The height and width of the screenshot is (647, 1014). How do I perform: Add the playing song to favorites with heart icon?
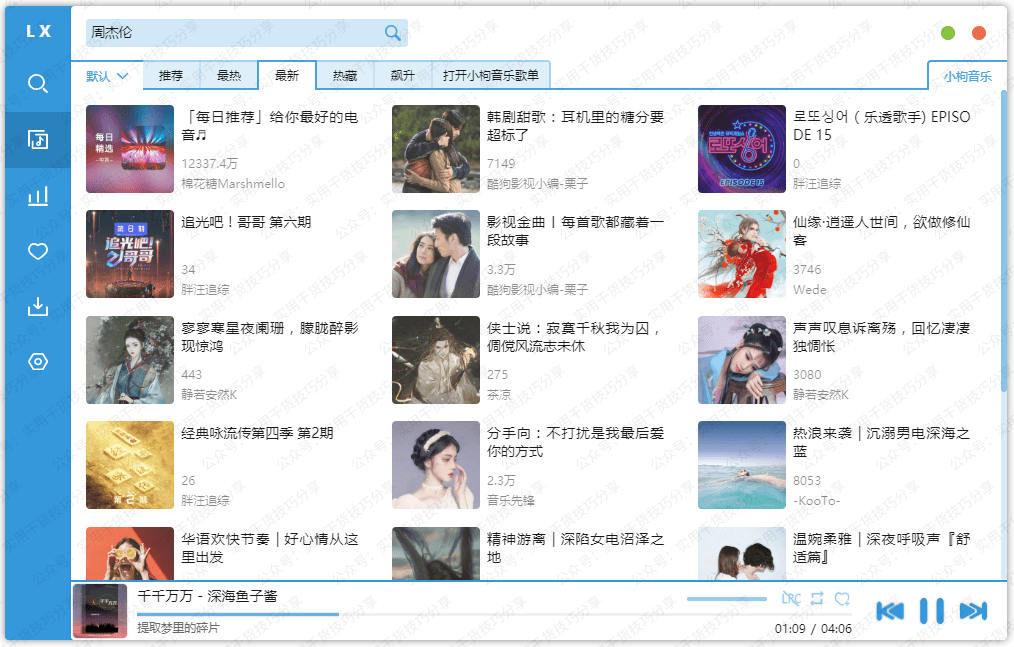(x=843, y=597)
